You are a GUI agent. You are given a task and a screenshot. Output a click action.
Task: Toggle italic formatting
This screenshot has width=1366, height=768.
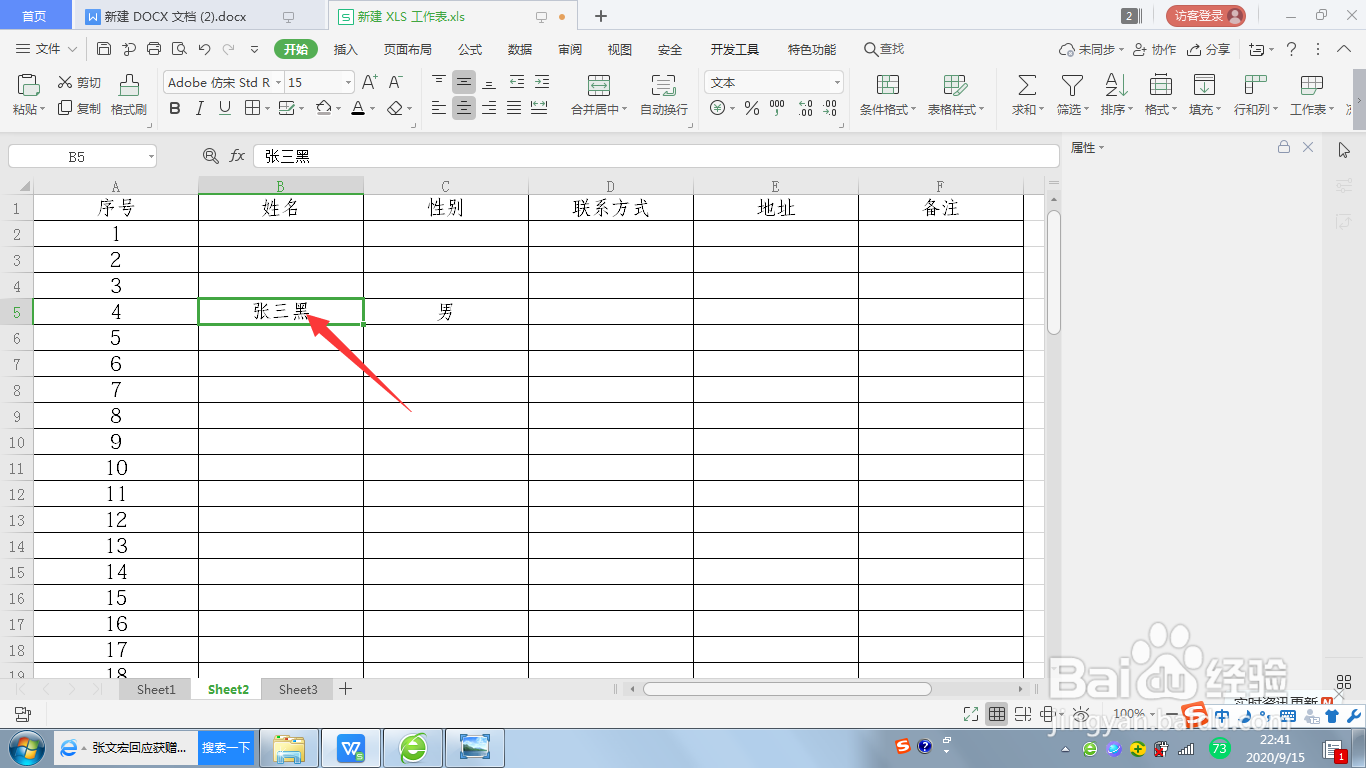198,108
